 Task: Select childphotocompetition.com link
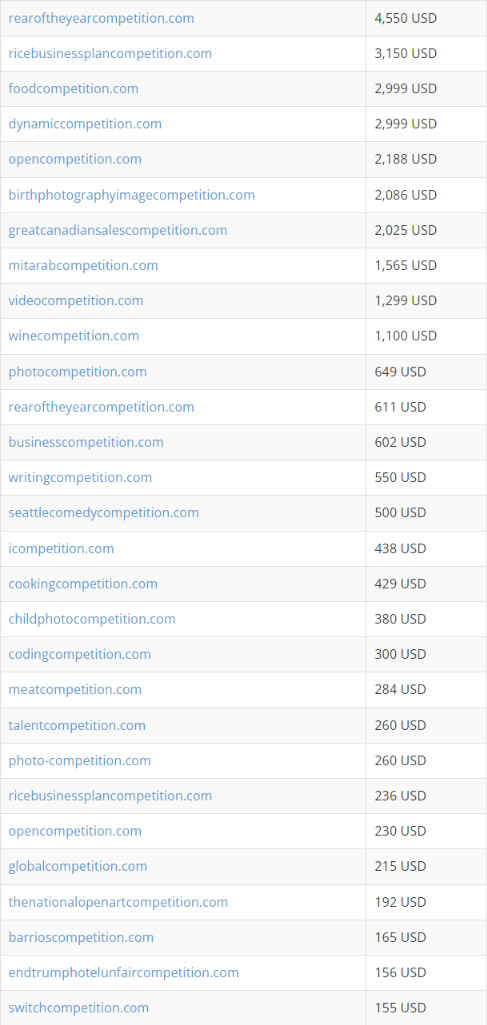(92, 618)
